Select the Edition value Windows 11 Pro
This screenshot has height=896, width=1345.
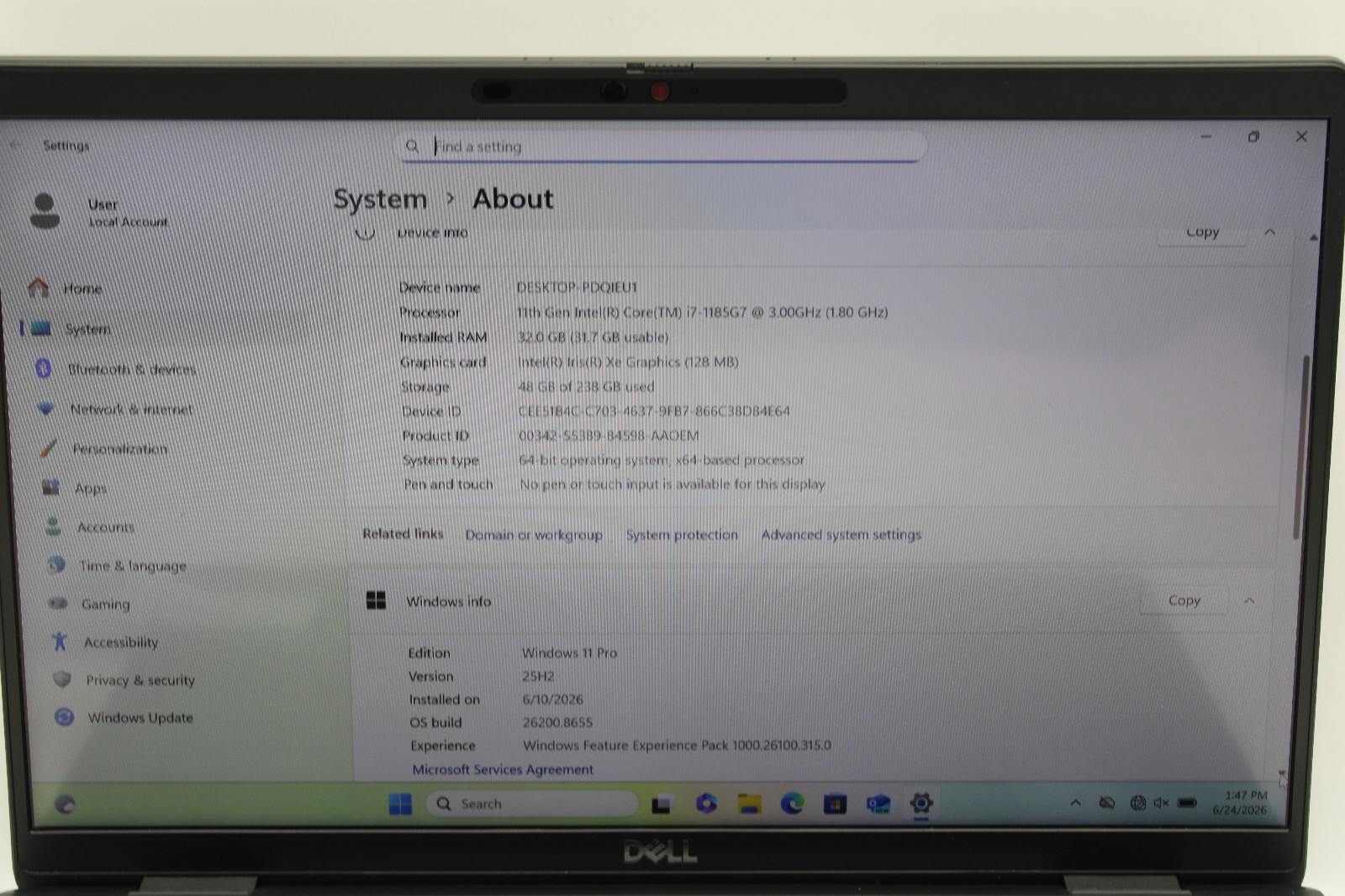click(x=569, y=652)
